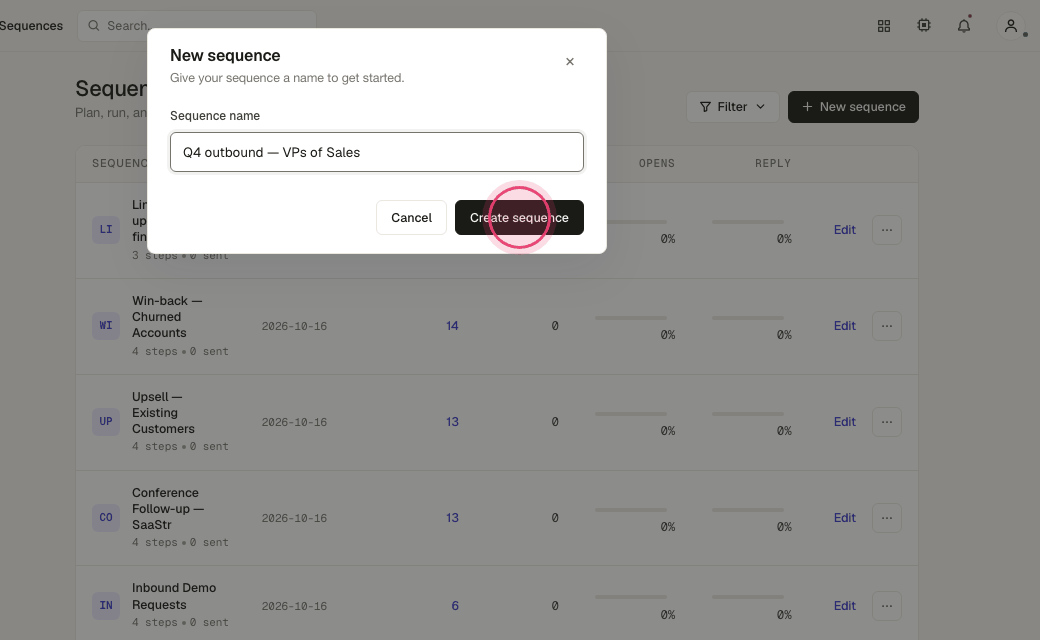Cancel the new sequence dialog

(x=411, y=218)
